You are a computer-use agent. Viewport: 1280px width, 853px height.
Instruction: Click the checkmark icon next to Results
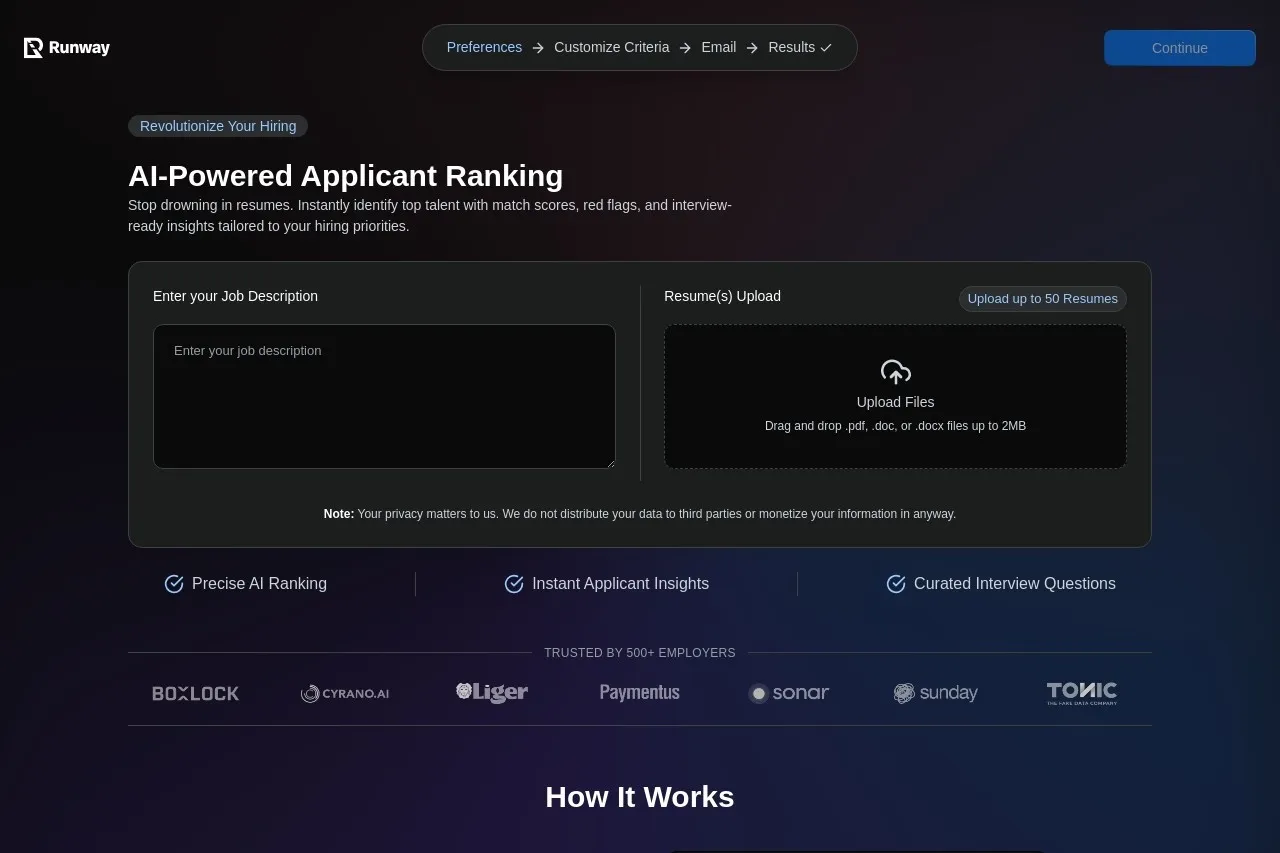(x=826, y=48)
